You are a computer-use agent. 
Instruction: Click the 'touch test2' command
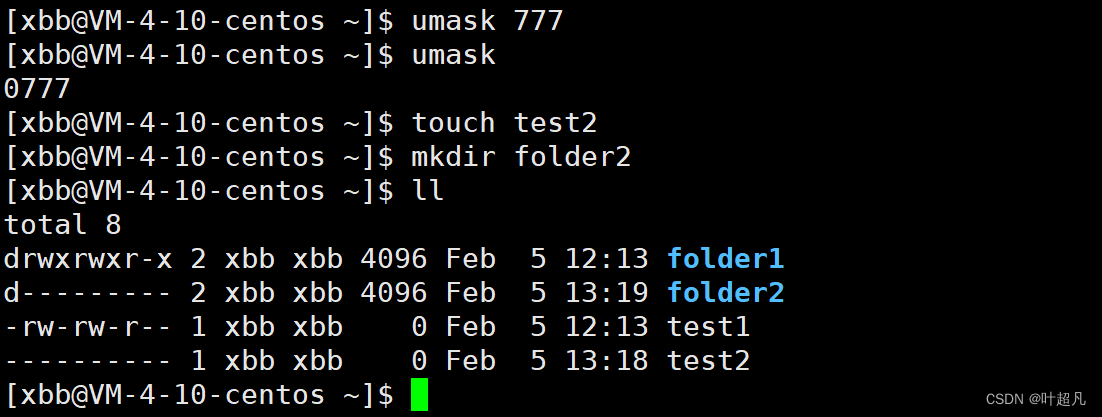505,123
